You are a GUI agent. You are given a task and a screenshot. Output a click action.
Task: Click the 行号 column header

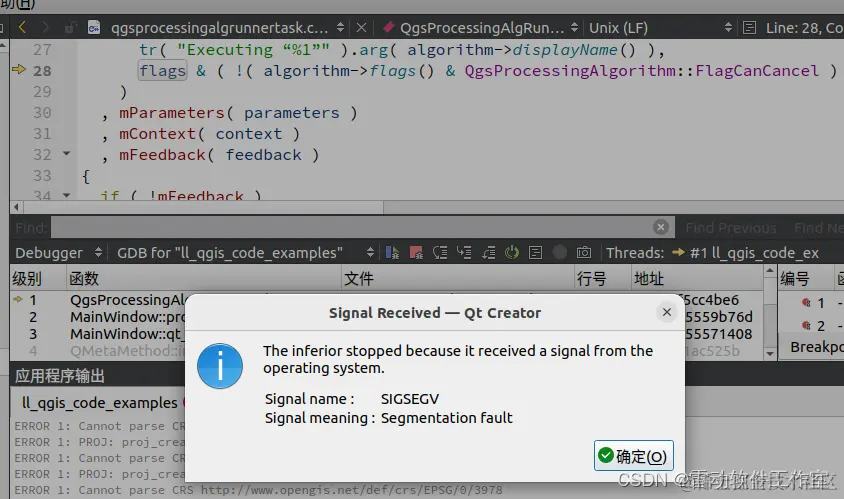tap(602, 279)
